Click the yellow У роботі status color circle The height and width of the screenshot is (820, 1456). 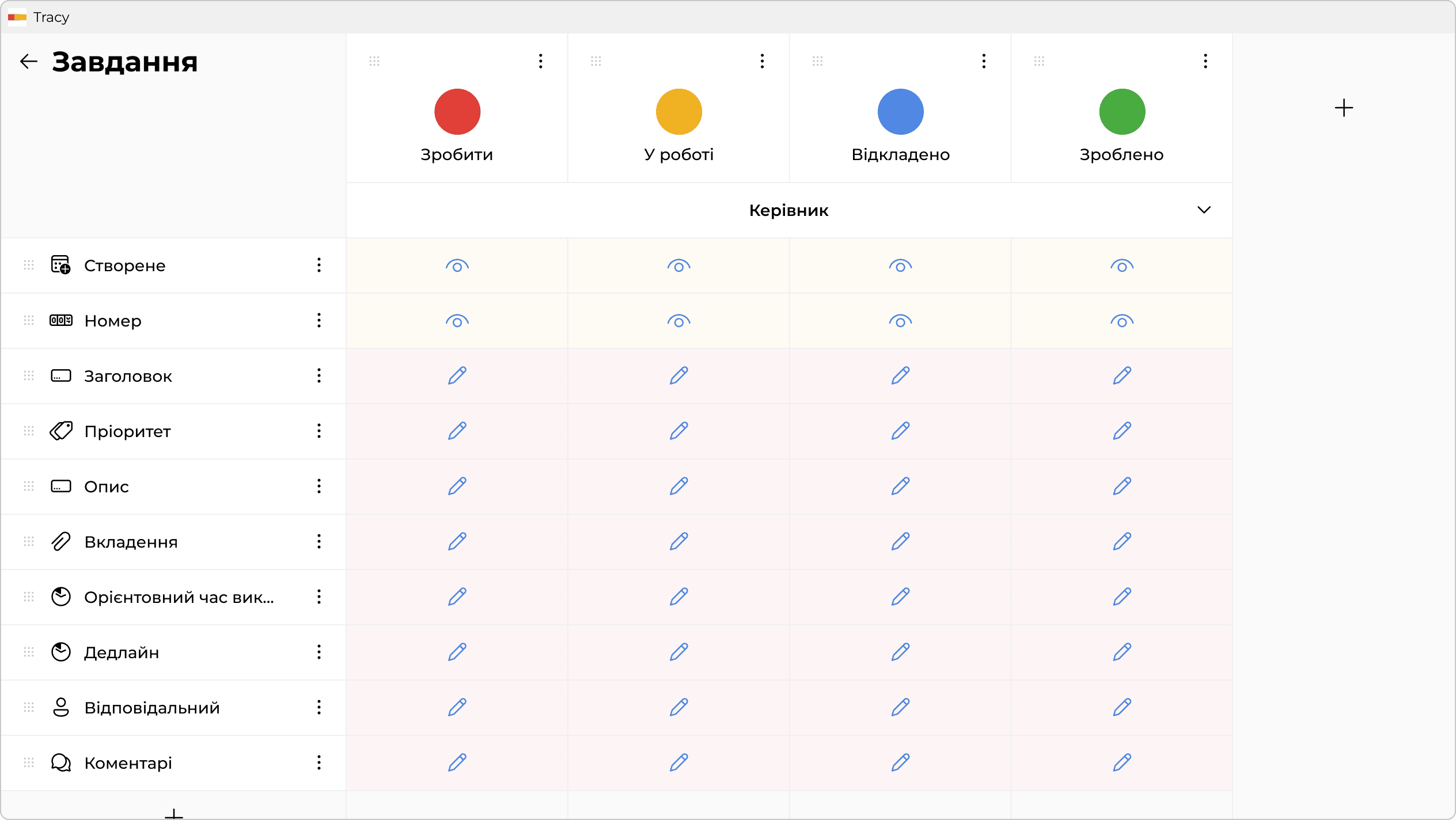678,112
